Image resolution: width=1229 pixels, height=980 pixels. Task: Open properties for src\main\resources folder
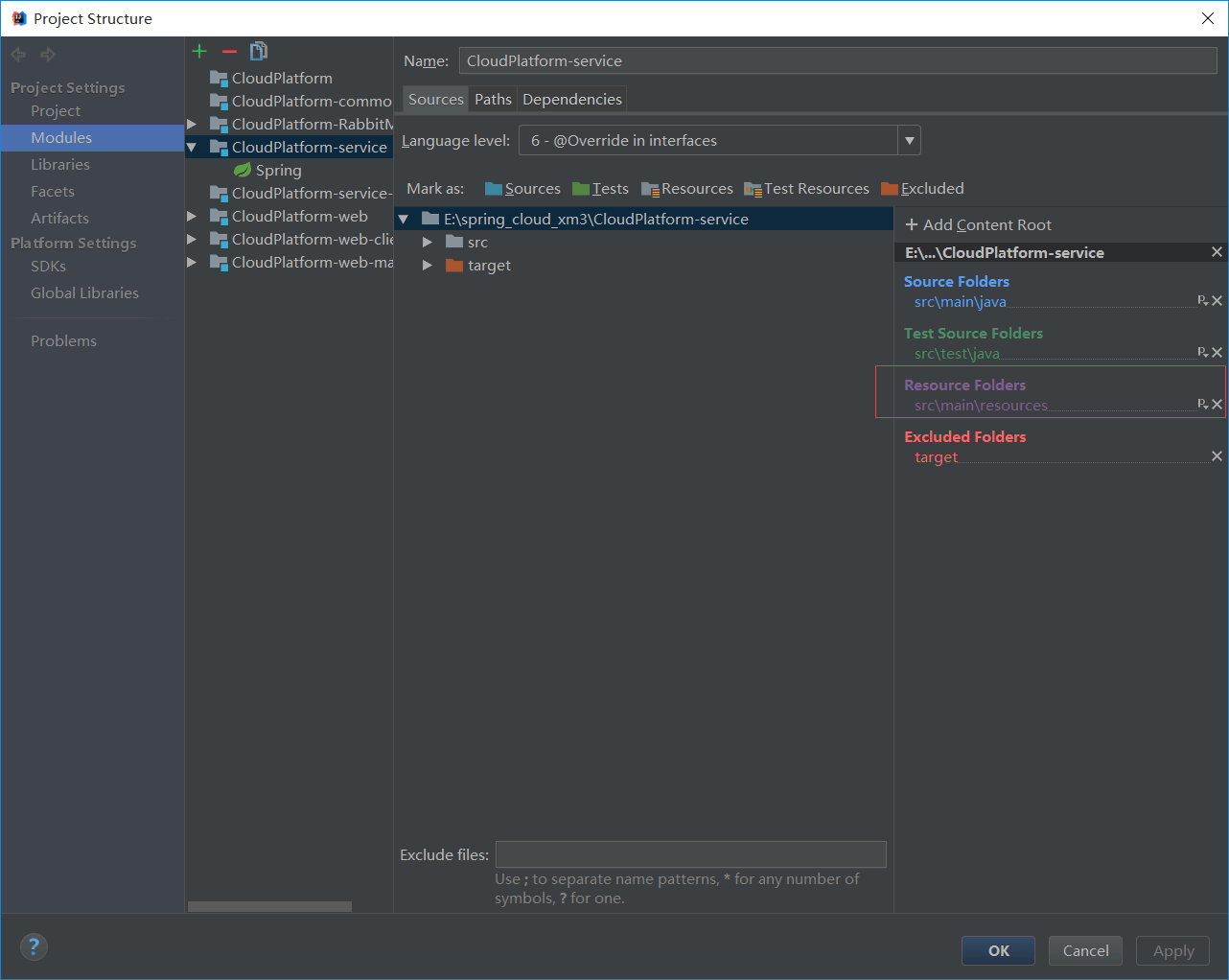tap(1202, 405)
